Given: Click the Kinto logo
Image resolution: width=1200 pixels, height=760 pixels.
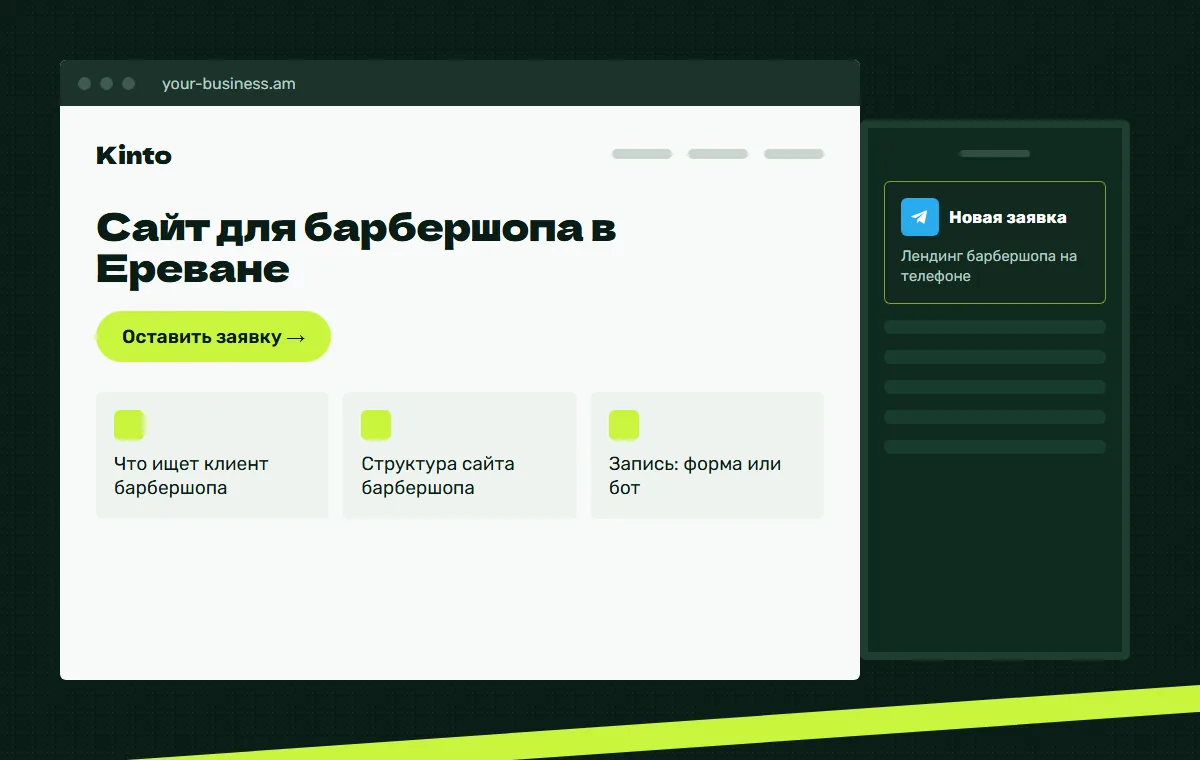Looking at the screenshot, I should coord(134,155).
